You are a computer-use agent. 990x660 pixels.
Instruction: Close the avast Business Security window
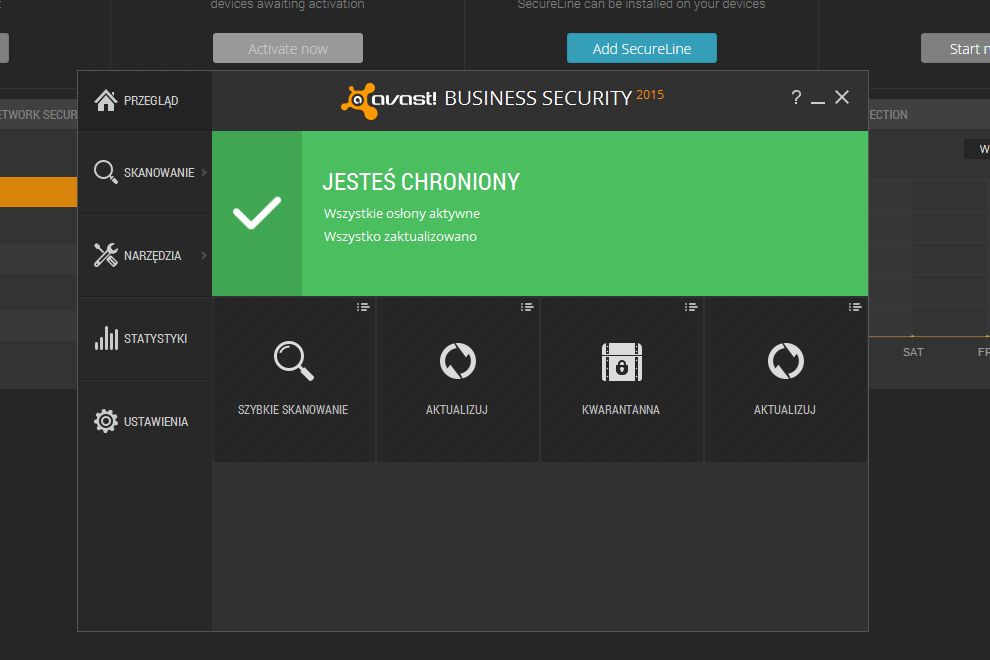(x=842, y=97)
